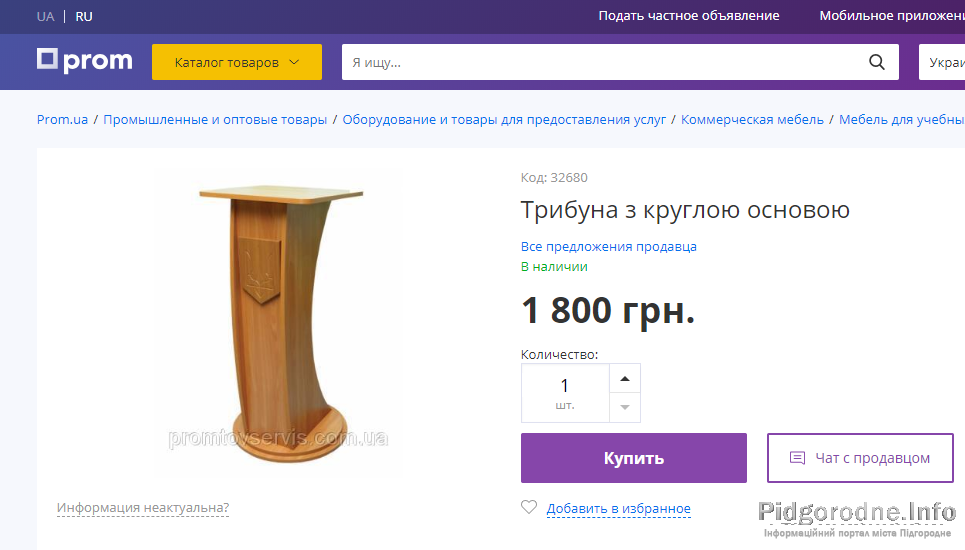The image size is (965, 550).
Task: Switch language to UA
Action: pyautogui.click(x=46, y=17)
